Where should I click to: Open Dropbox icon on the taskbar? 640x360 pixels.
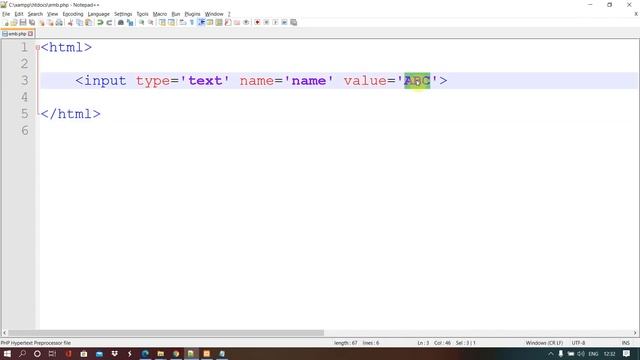point(114,353)
